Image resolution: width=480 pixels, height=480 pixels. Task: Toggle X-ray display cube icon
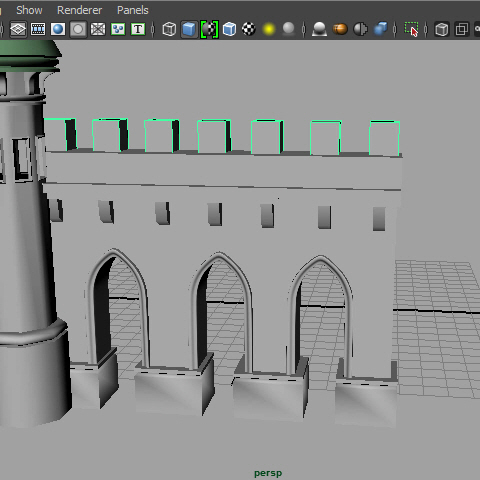442,29
